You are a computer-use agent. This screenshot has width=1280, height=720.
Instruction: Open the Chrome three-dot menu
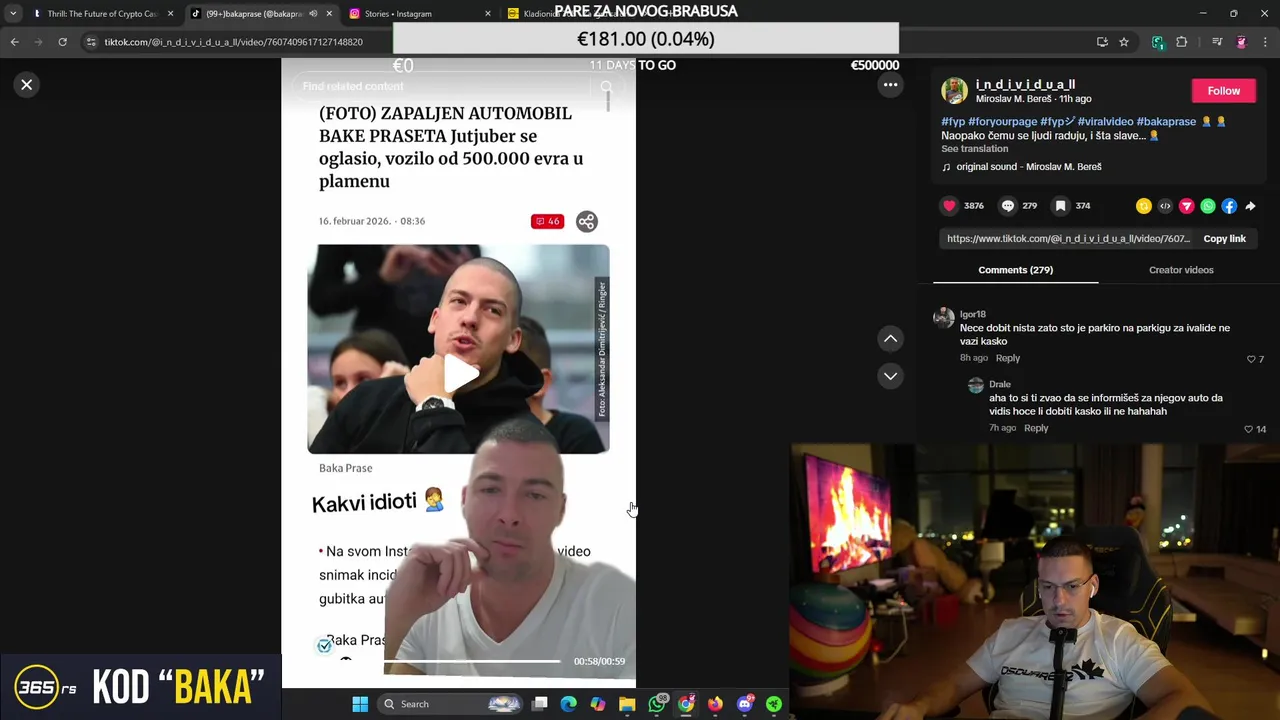1265,42
